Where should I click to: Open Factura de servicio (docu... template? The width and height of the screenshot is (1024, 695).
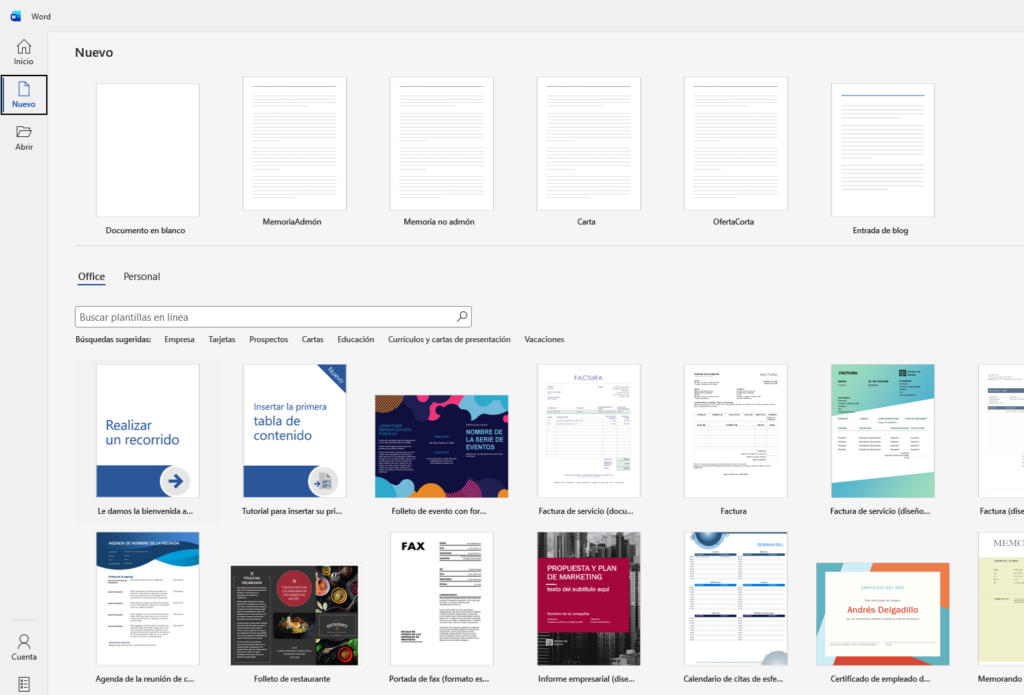click(588, 431)
